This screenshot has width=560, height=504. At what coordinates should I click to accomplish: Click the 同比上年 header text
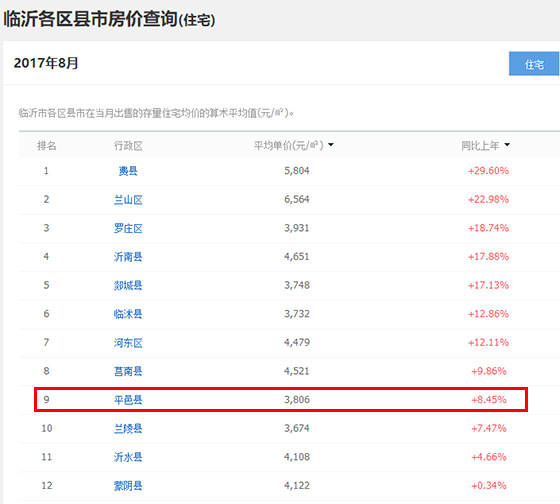click(x=480, y=145)
